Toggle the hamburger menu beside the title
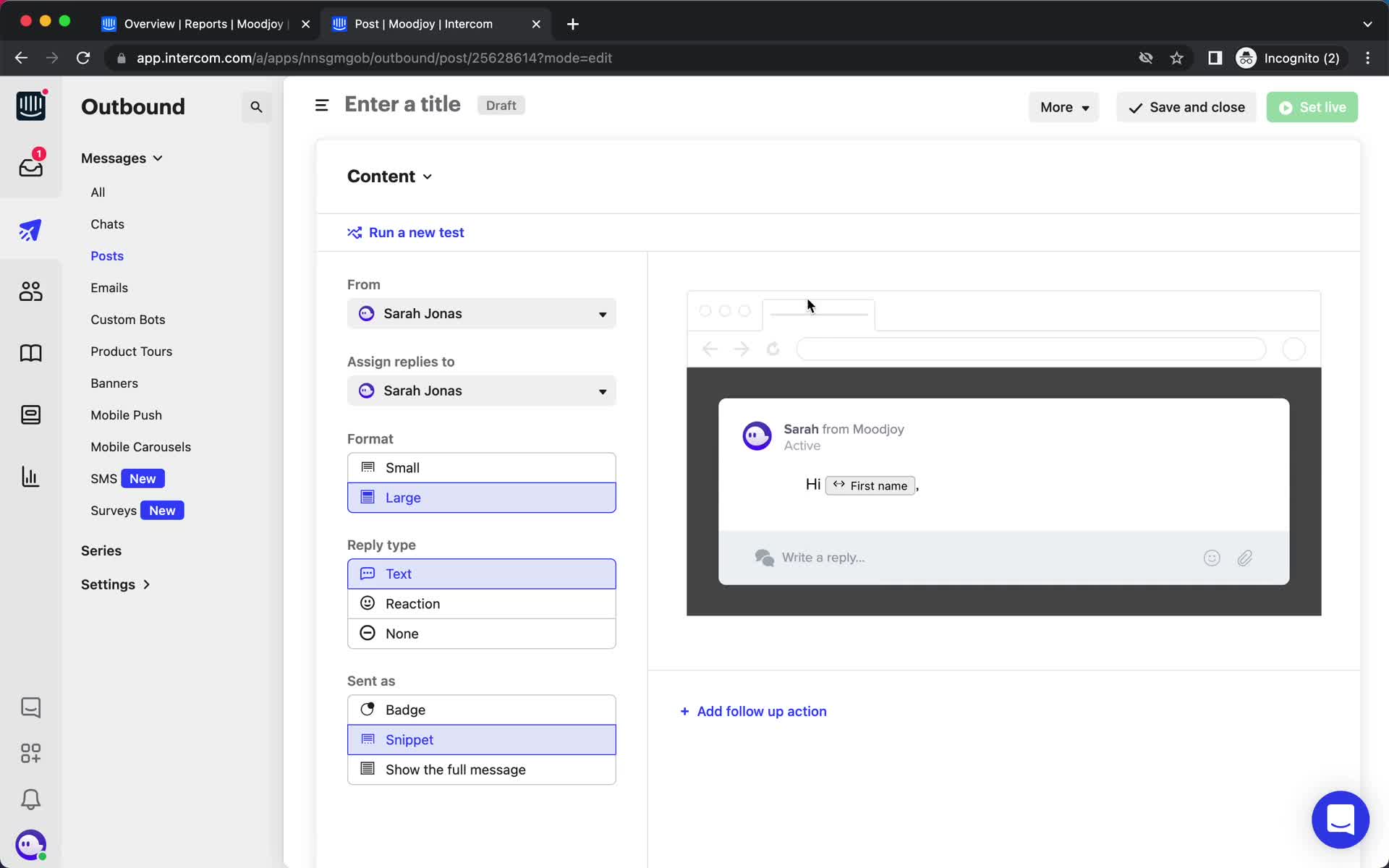 tap(322, 106)
